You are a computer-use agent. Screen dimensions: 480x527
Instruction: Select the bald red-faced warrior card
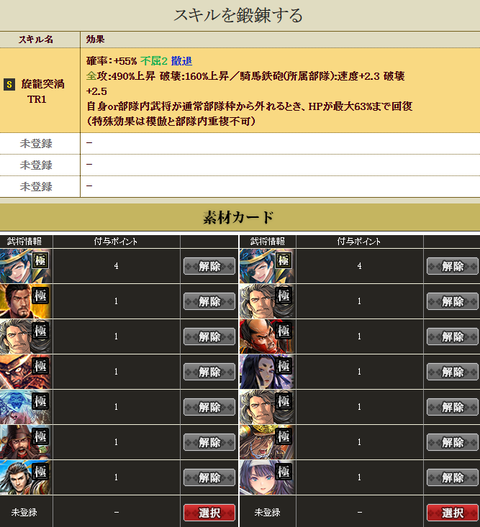tap(267, 336)
